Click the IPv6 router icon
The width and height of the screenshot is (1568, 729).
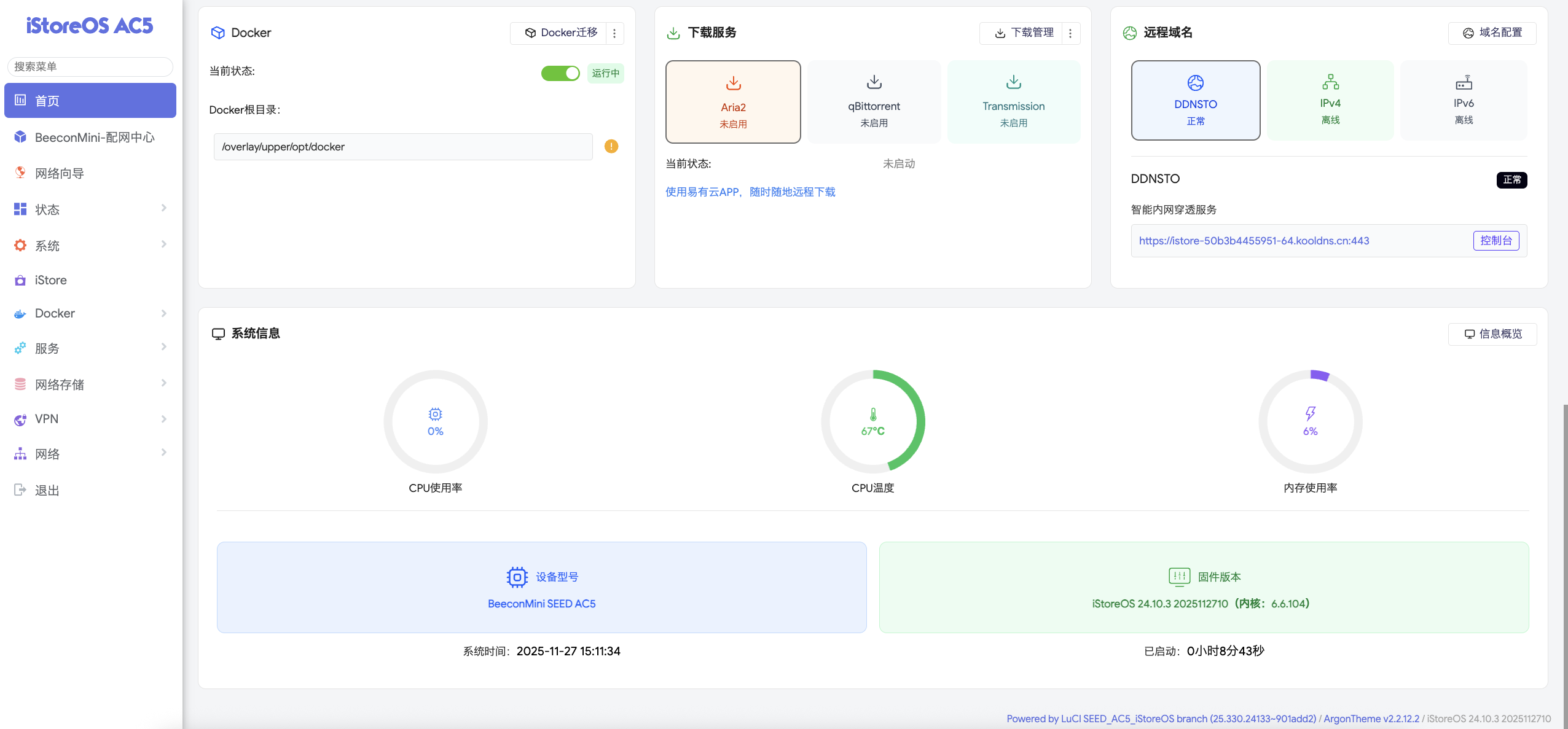click(1464, 82)
